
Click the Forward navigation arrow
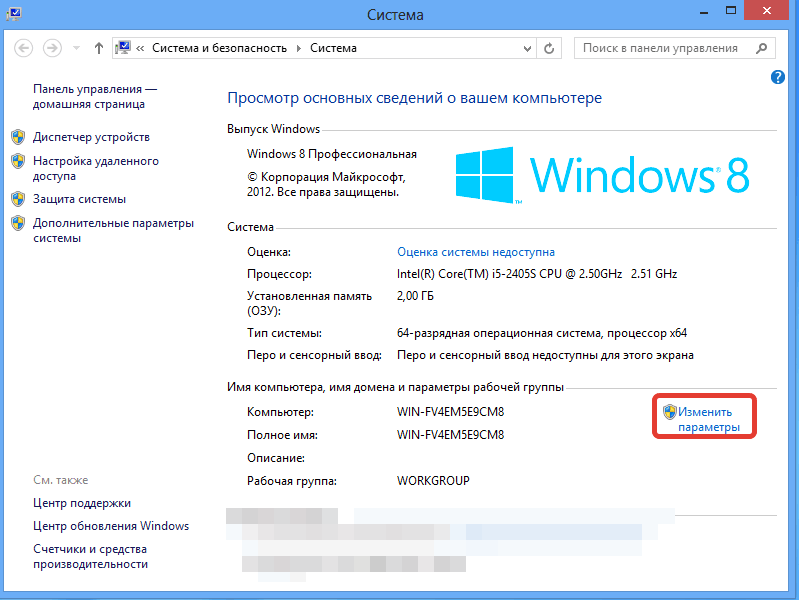tap(52, 48)
